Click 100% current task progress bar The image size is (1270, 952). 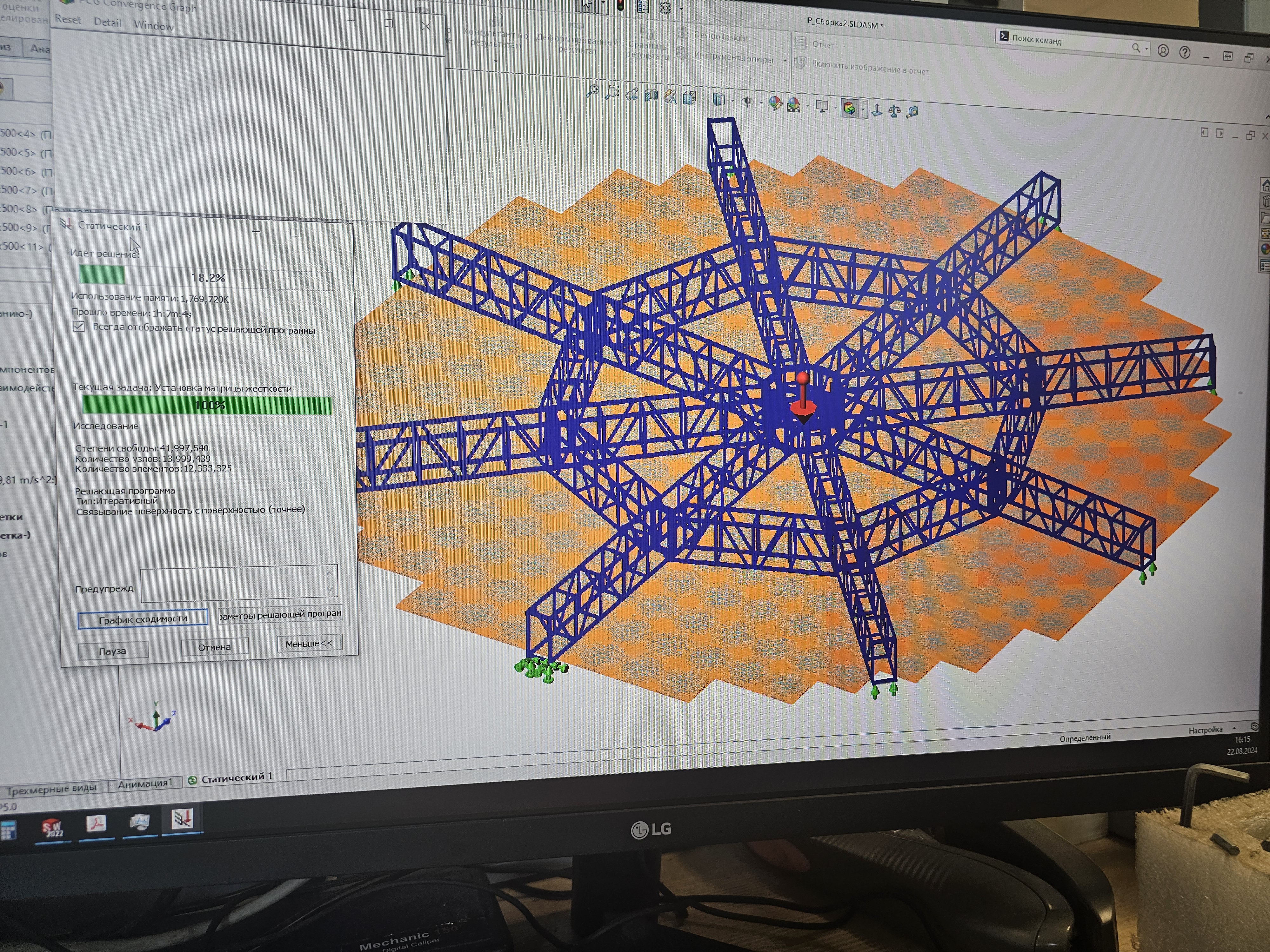[x=207, y=405]
